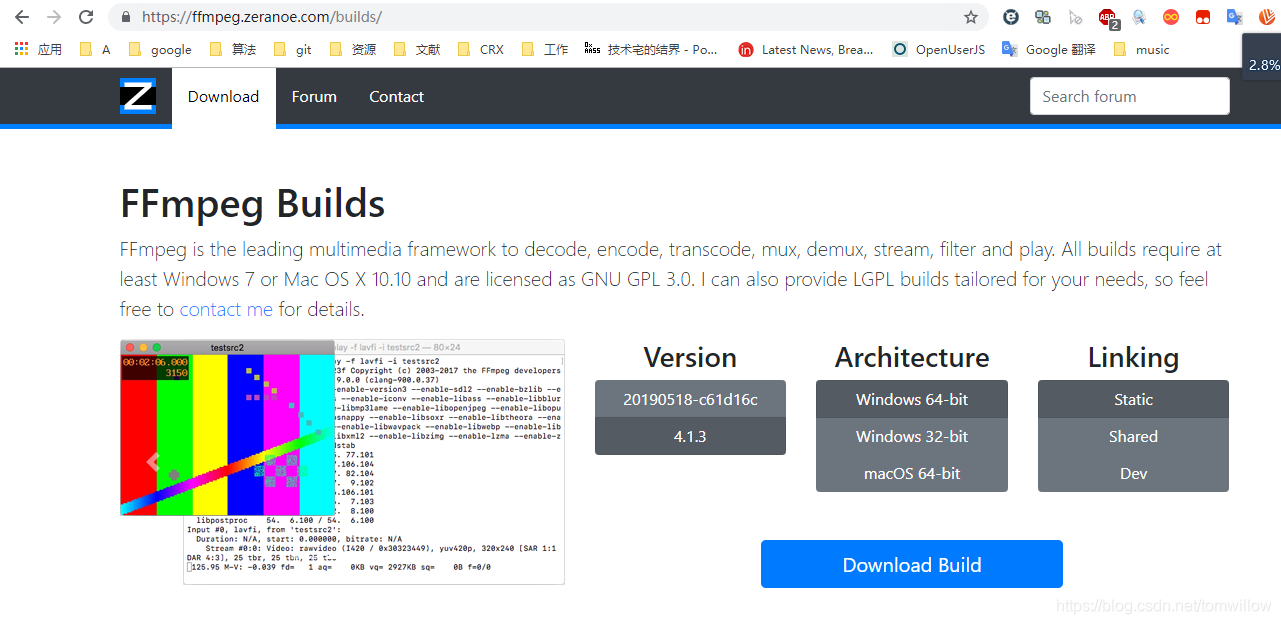Image resolution: width=1281 pixels, height=624 pixels.
Task: Open the OpenUserJS bookmark
Action: click(x=939, y=49)
